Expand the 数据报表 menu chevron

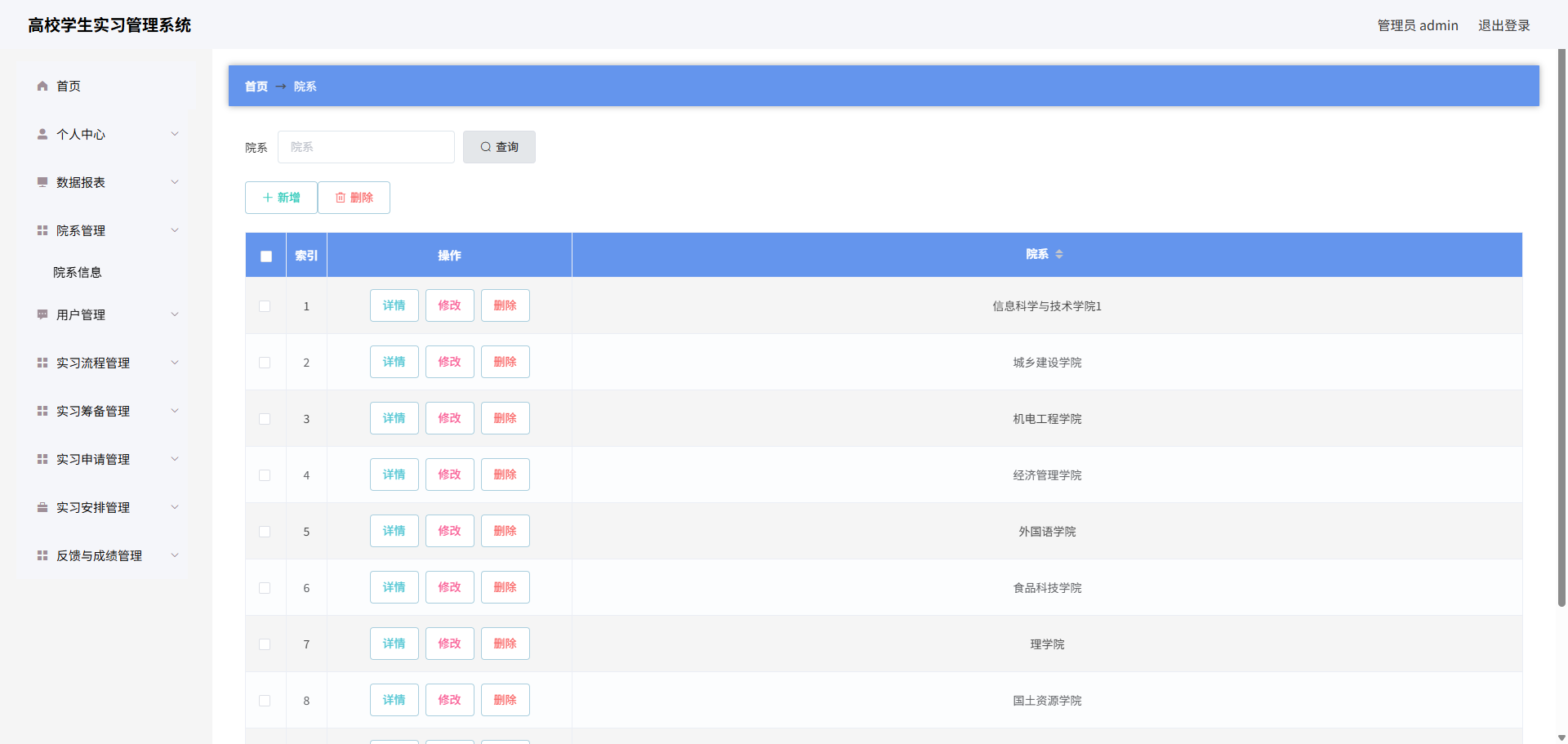pyautogui.click(x=174, y=182)
